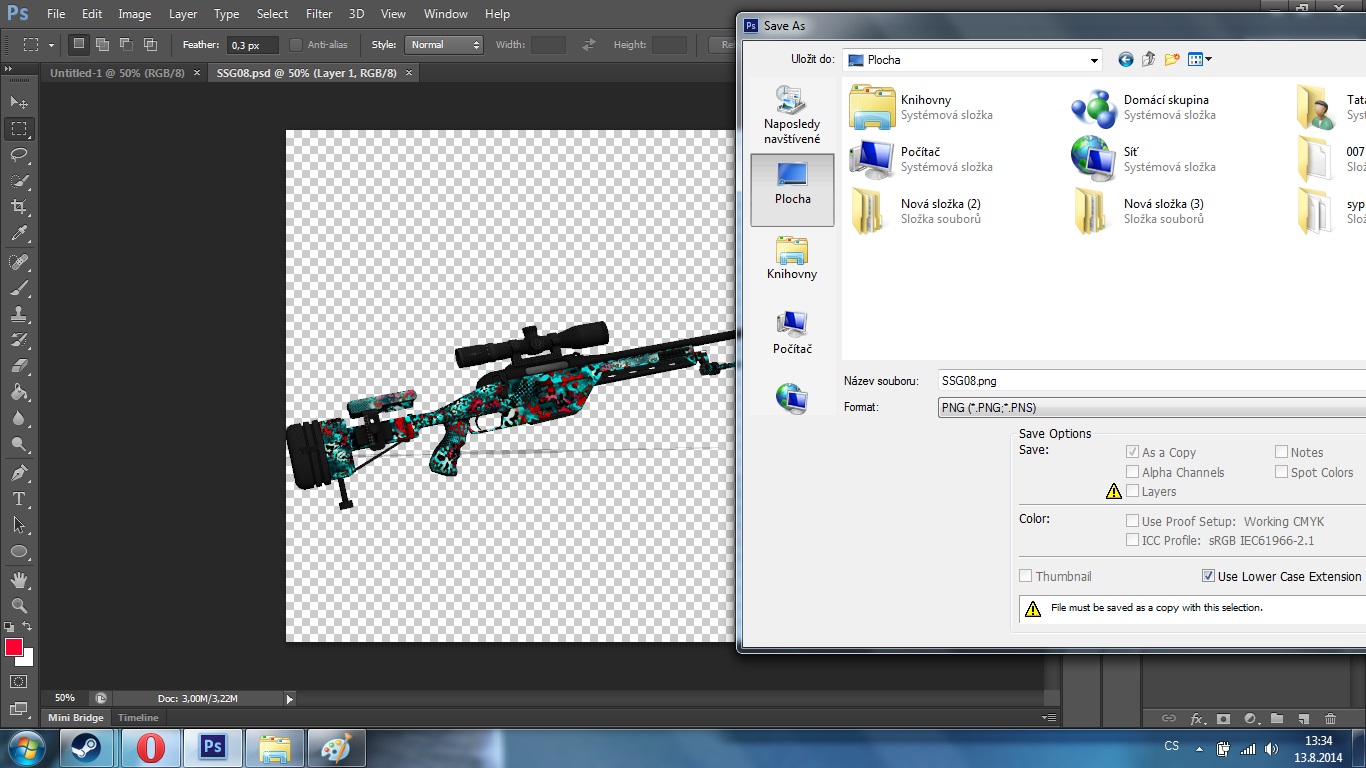Toggle the Thumbnail checkbox
This screenshot has width=1366, height=768.
(x=1025, y=576)
